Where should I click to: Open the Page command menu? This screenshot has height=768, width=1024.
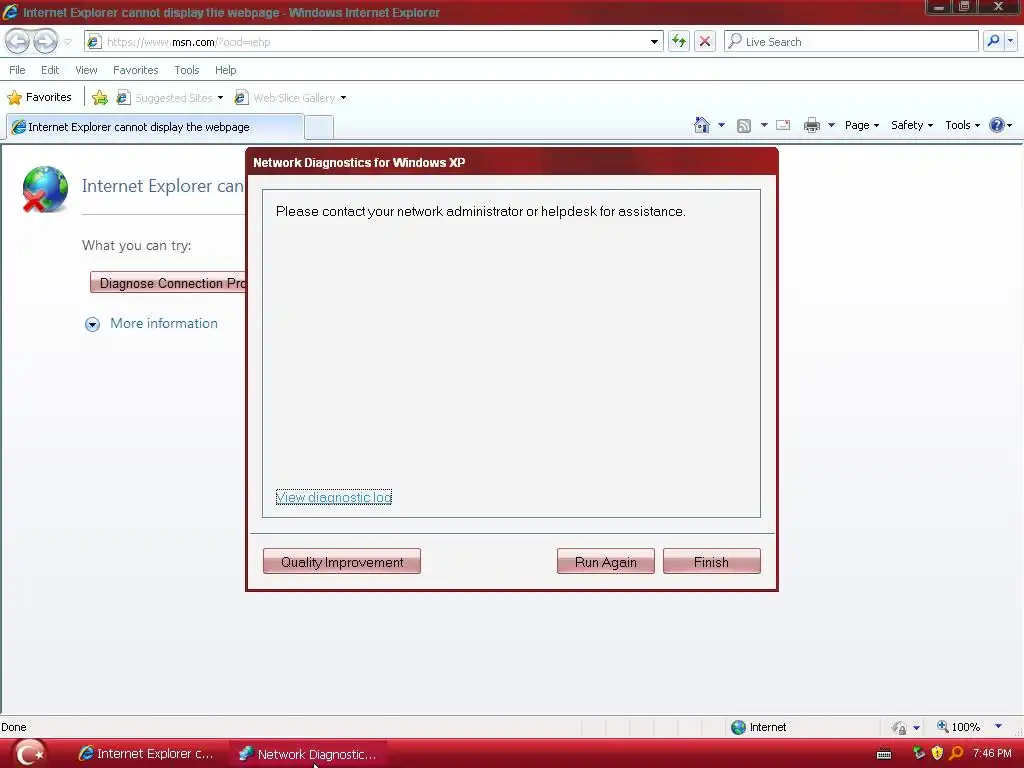[x=861, y=125]
